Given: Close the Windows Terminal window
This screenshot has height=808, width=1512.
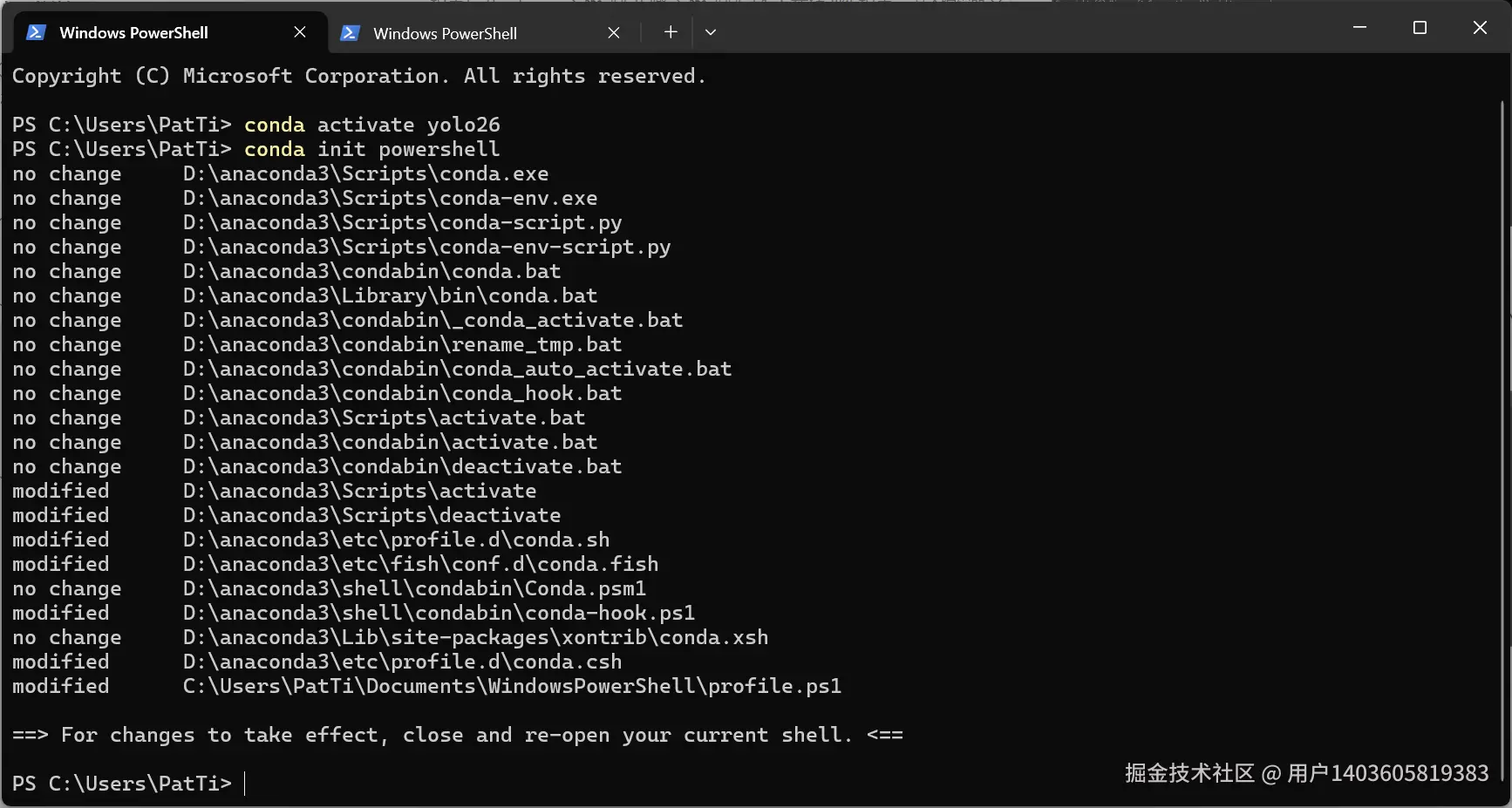Looking at the screenshot, I should pyautogui.click(x=1480, y=28).
